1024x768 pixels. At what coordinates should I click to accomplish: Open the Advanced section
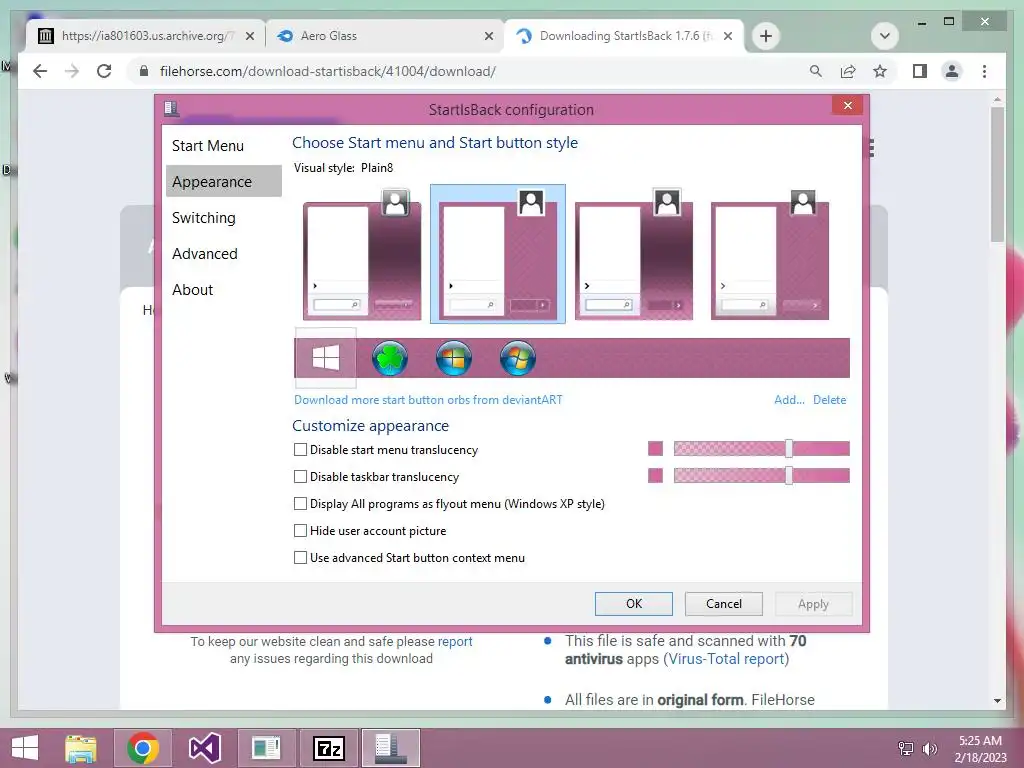click(223, 253)
